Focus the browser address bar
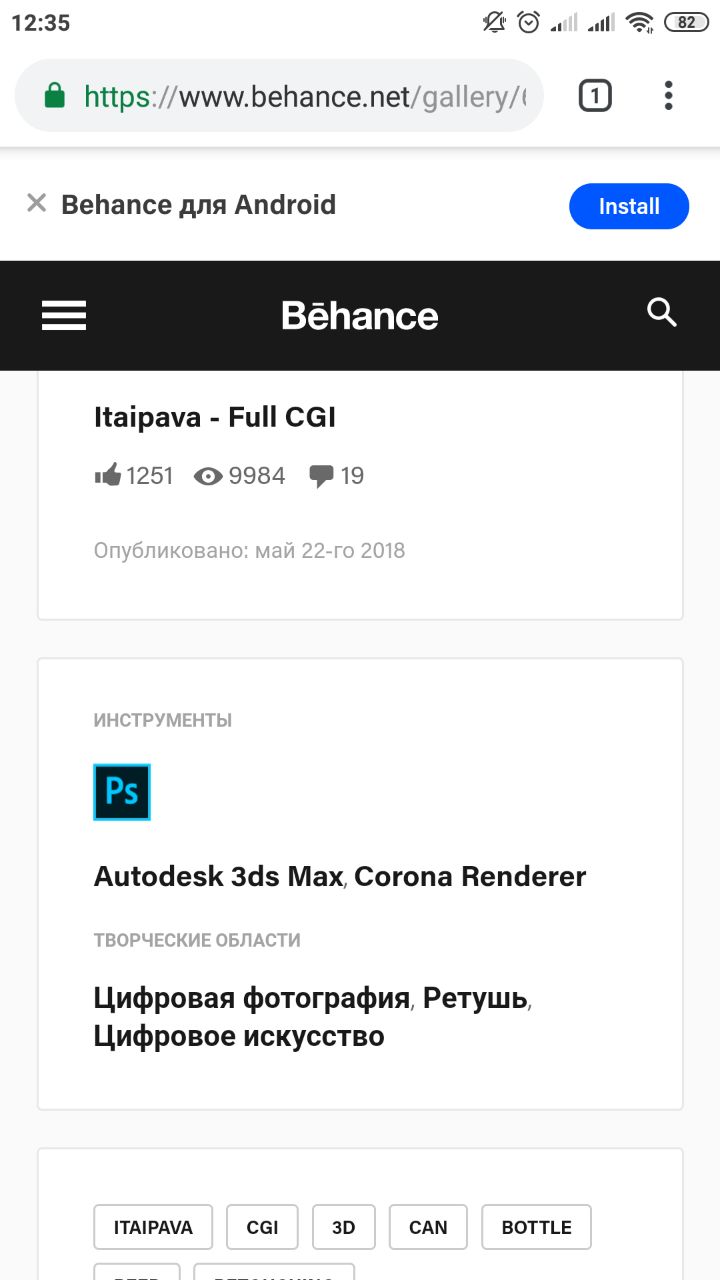The image size is (720, 1280). click(x=300, y=96)
